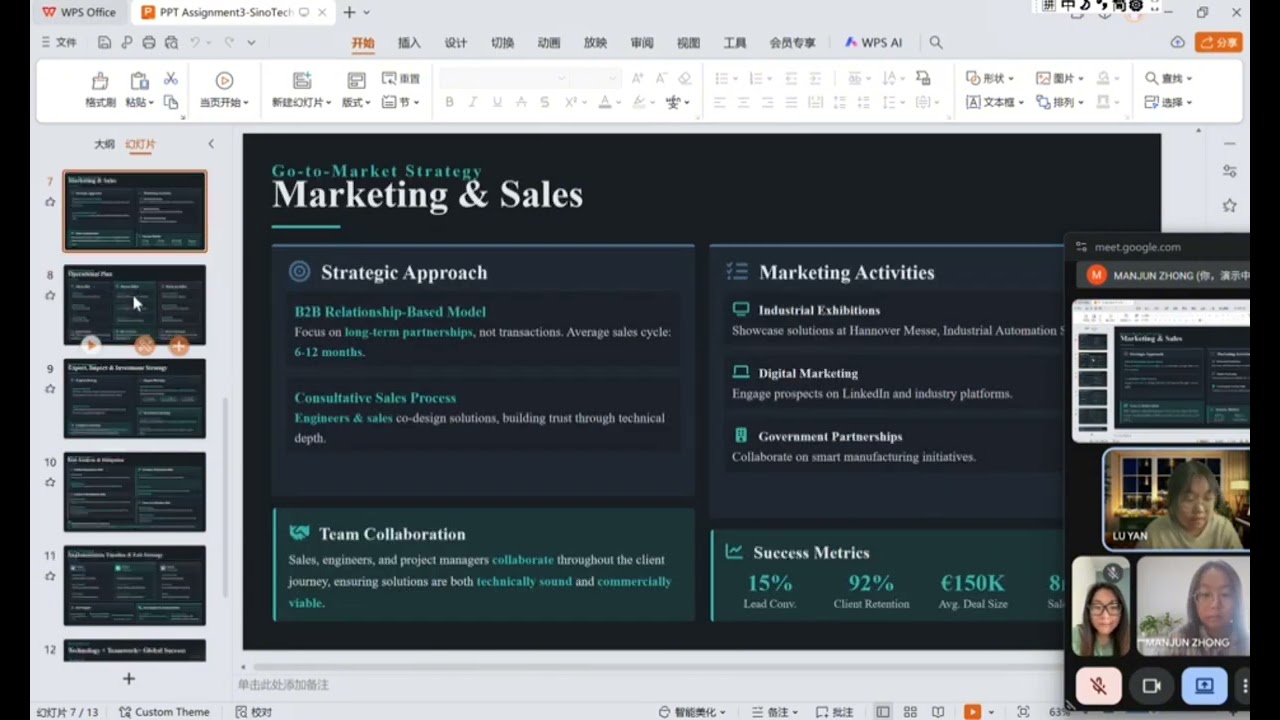Switch to Outline (大纲) pane tab
The height and width of the screenshot is (720, 1280).
click(104, 144)
